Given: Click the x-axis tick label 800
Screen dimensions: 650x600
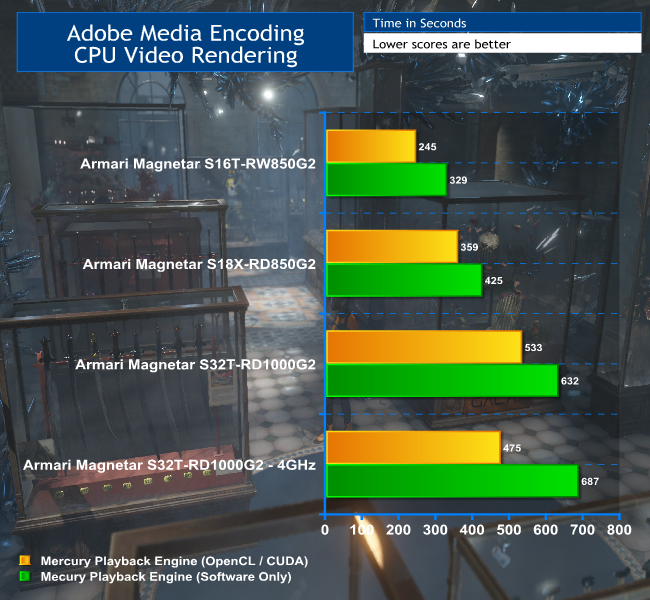Looking at the screenshot, I should click(619, 530).
